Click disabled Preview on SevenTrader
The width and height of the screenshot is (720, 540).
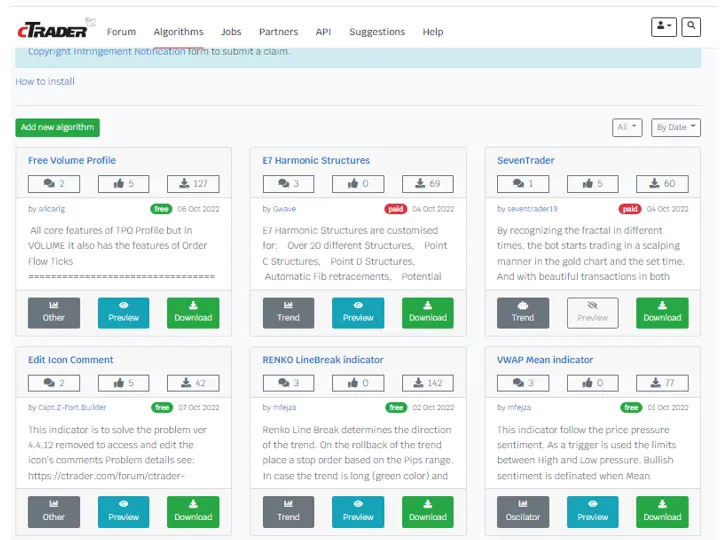pyautogui.click(x=593, y=313)
